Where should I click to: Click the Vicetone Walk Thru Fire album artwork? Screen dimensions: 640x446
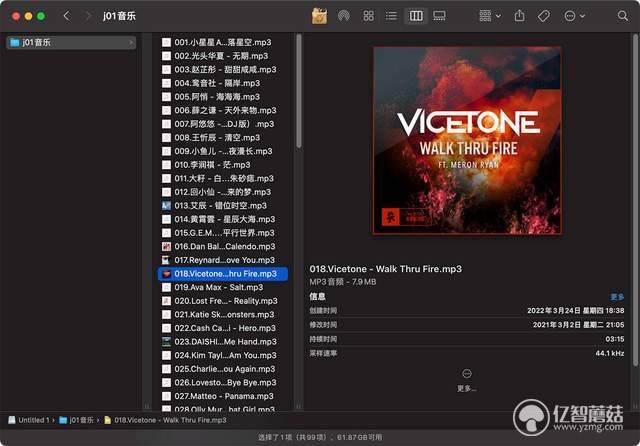(x=467, y=141)
